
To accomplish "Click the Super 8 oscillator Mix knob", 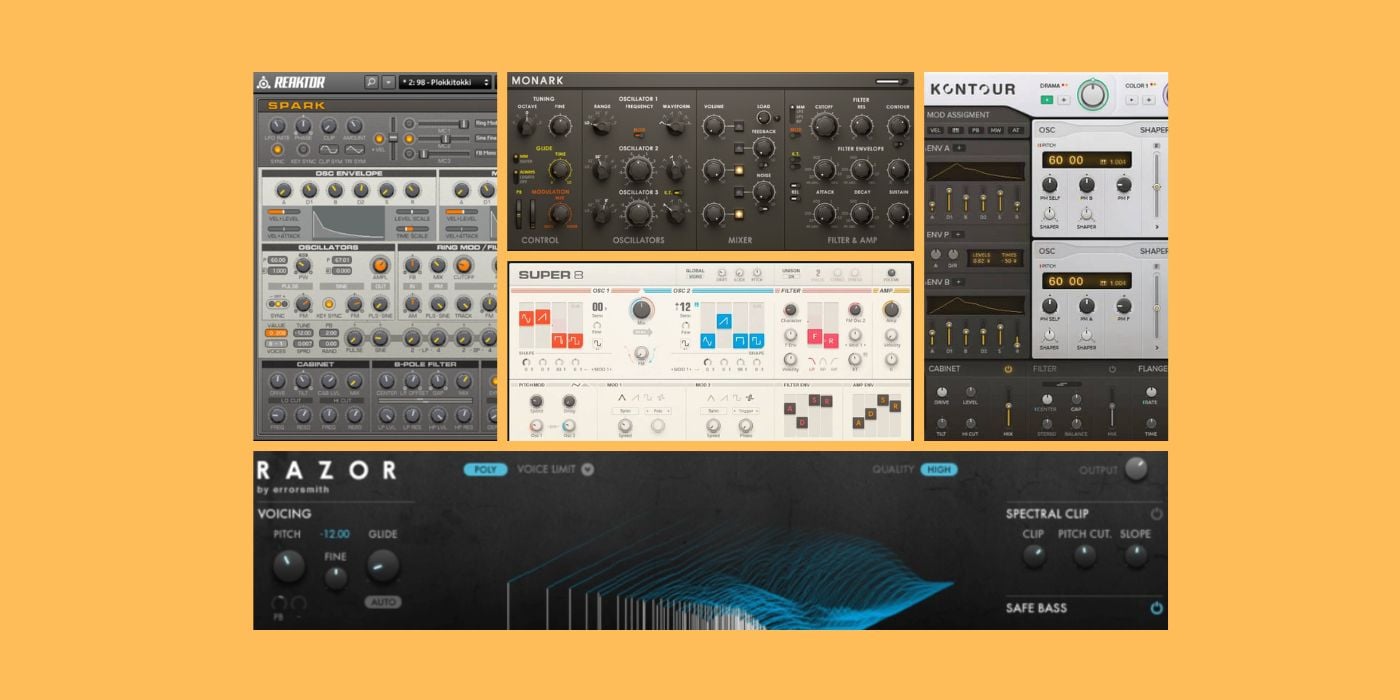I will (x=640, y=310).
